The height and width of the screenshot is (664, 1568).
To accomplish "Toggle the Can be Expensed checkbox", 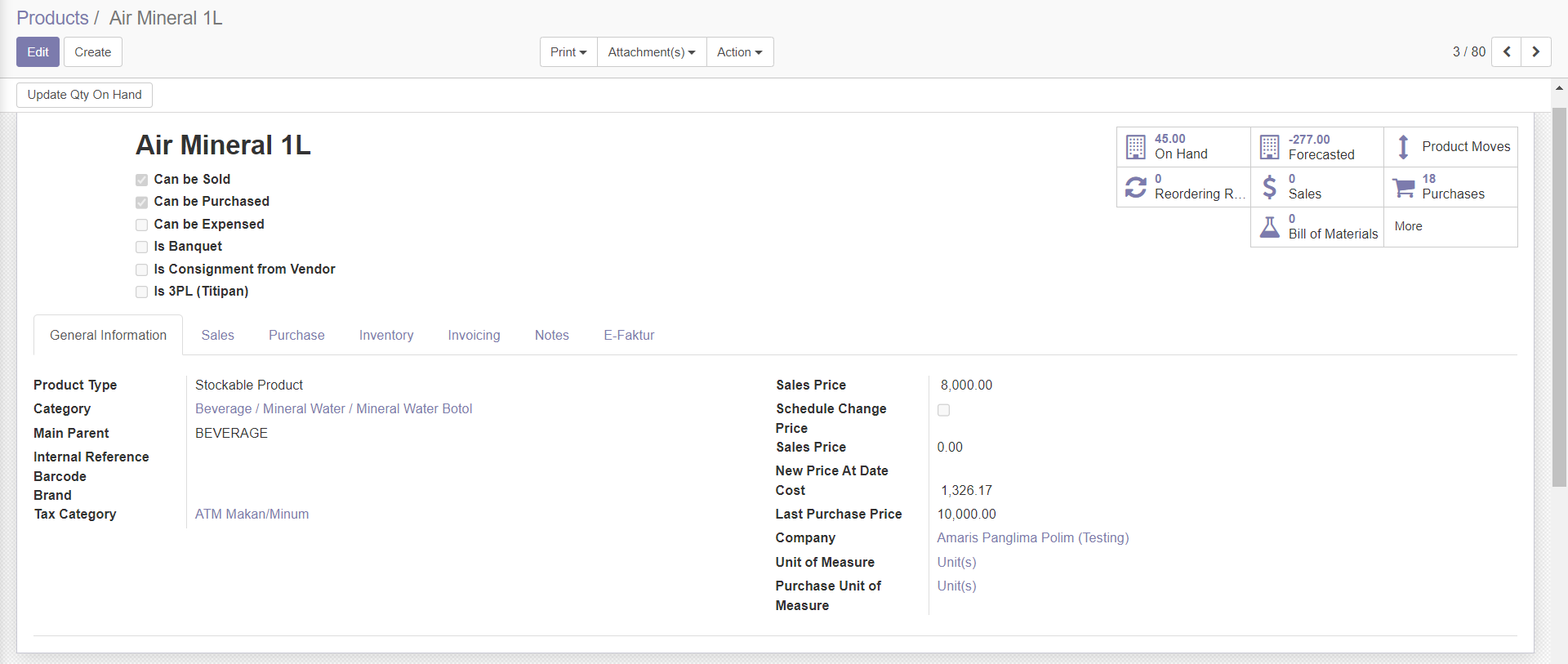I will [141, 225].
